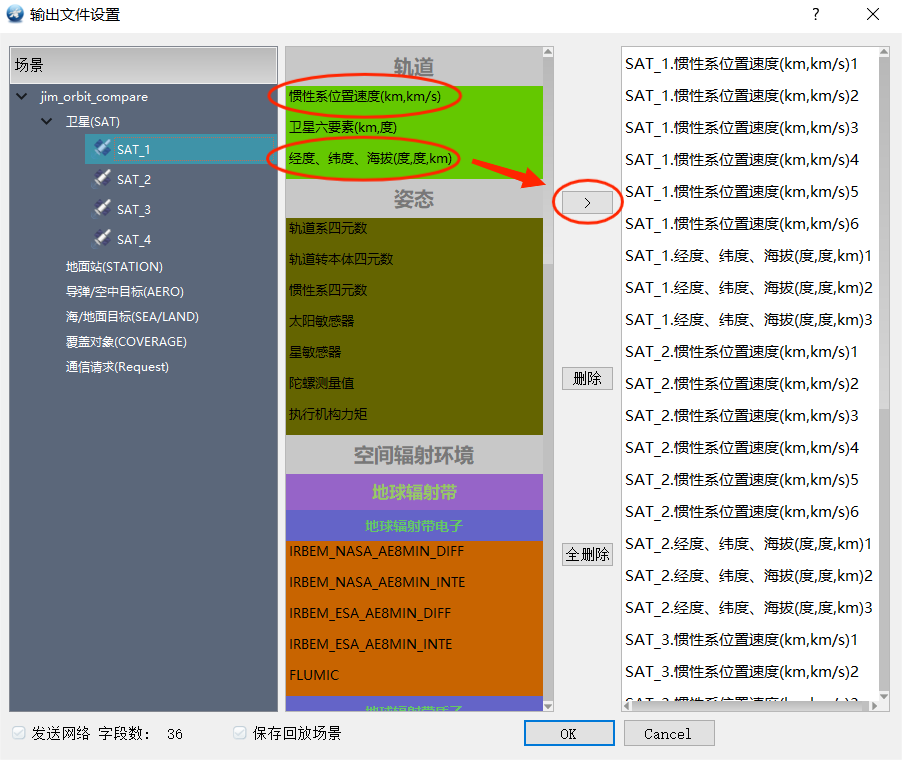The image size is (902, 760).
Task: Click the SAT_4 satellite icon
Action: click(x=102, y=239)
